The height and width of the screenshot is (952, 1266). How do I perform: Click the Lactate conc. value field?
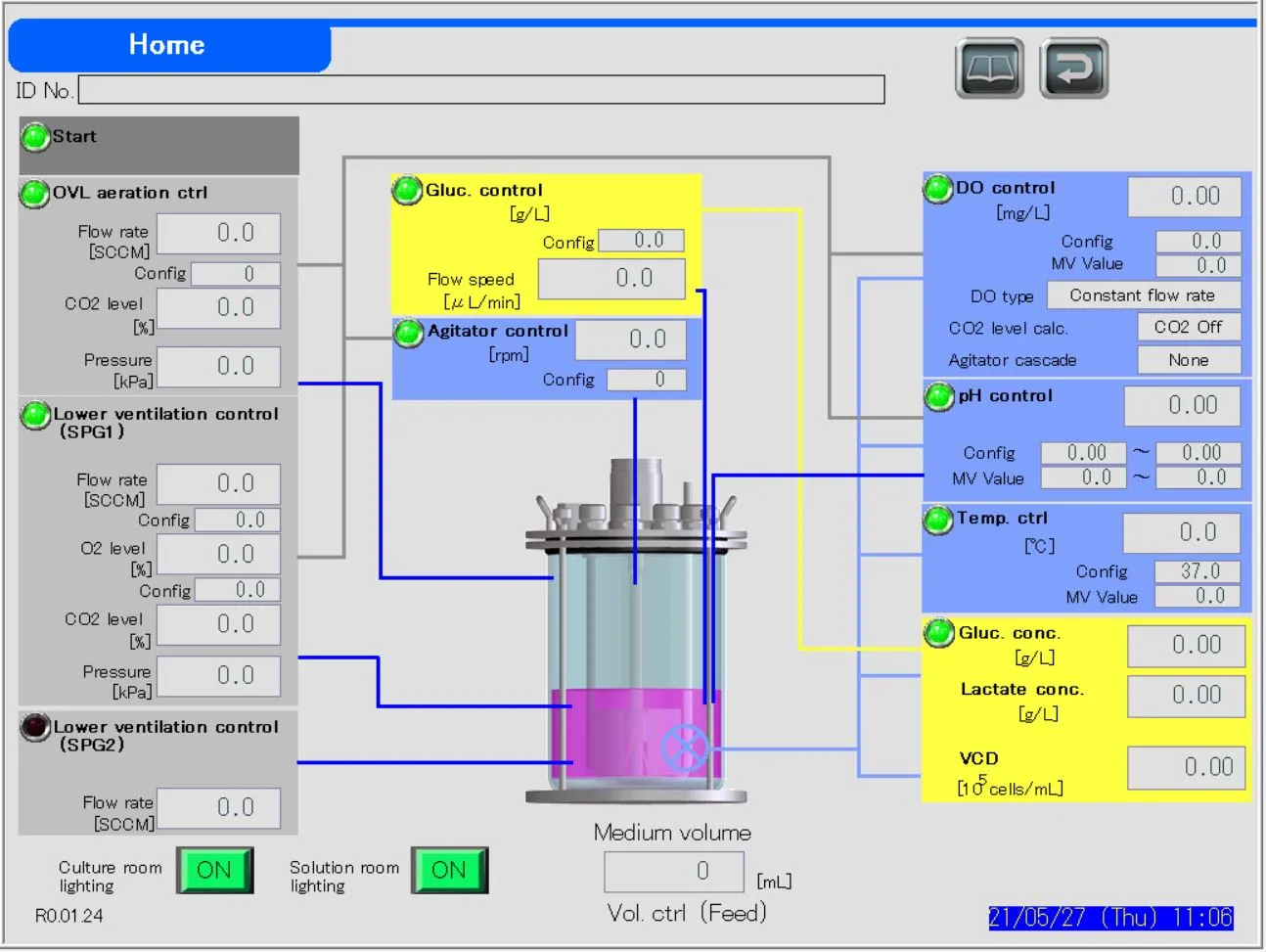1187,696
